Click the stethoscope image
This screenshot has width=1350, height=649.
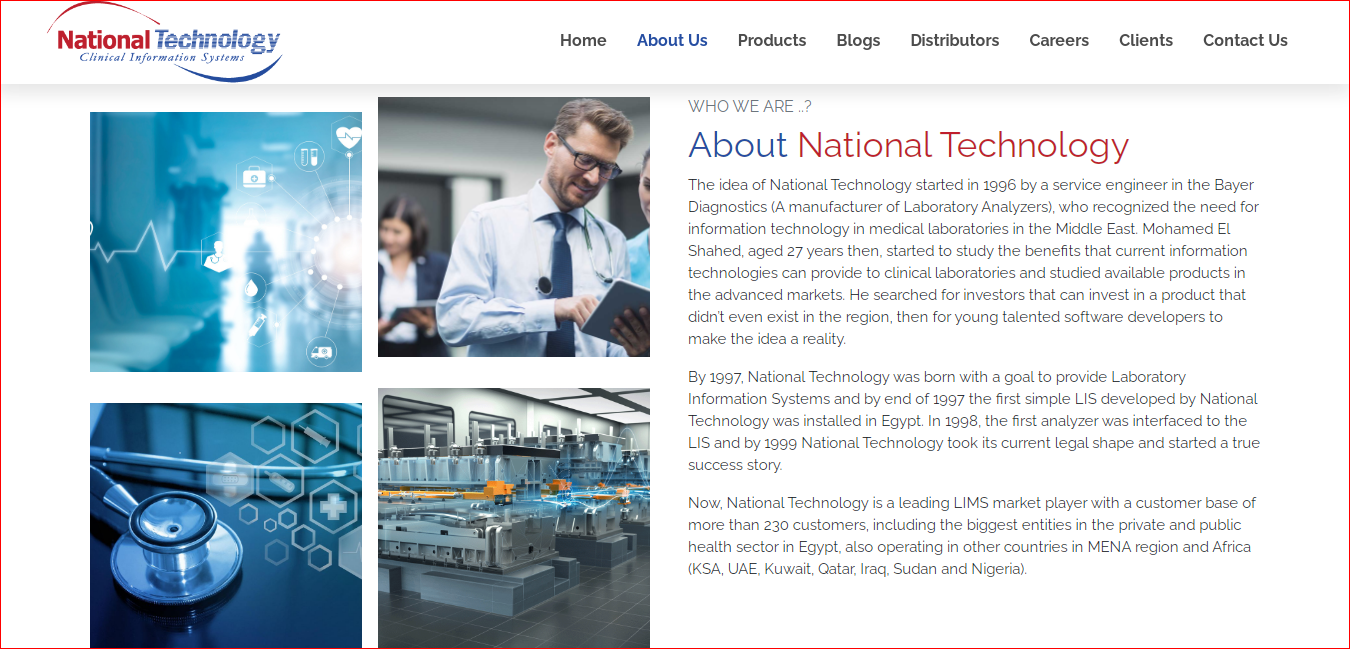226,526
